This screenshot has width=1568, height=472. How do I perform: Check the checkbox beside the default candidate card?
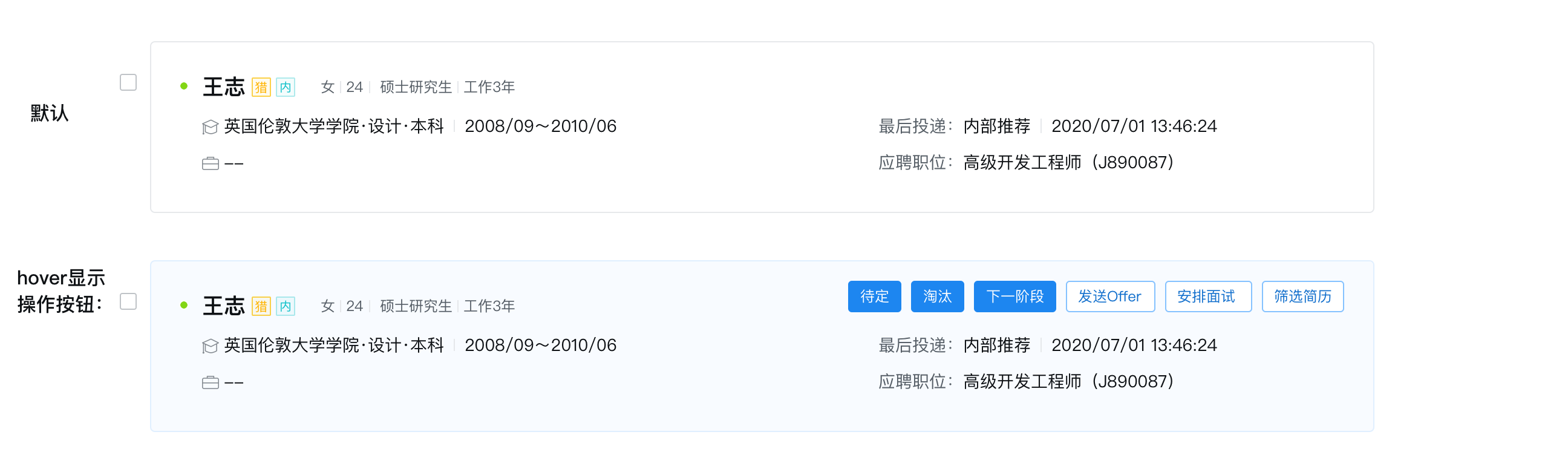[x=128, y=82]
